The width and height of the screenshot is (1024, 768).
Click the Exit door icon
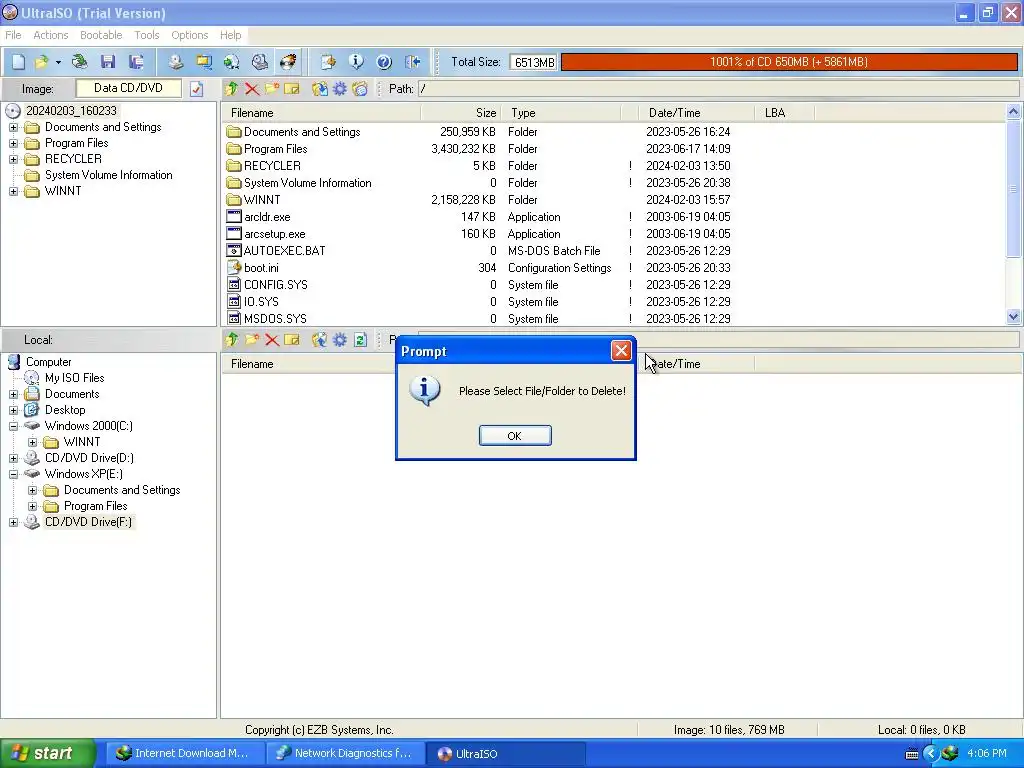(412, 62)
